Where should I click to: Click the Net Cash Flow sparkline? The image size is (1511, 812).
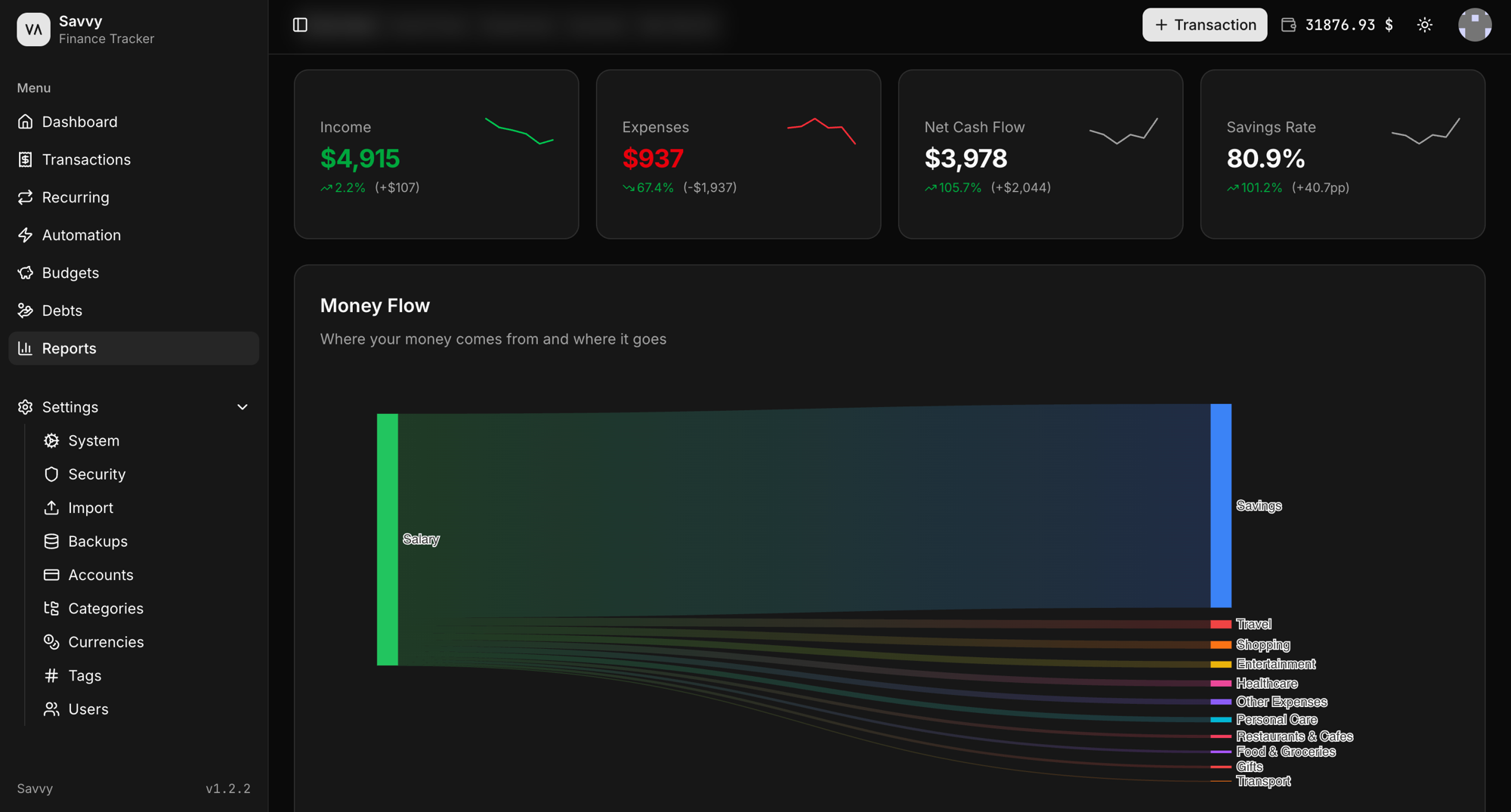coord(1123,131)
